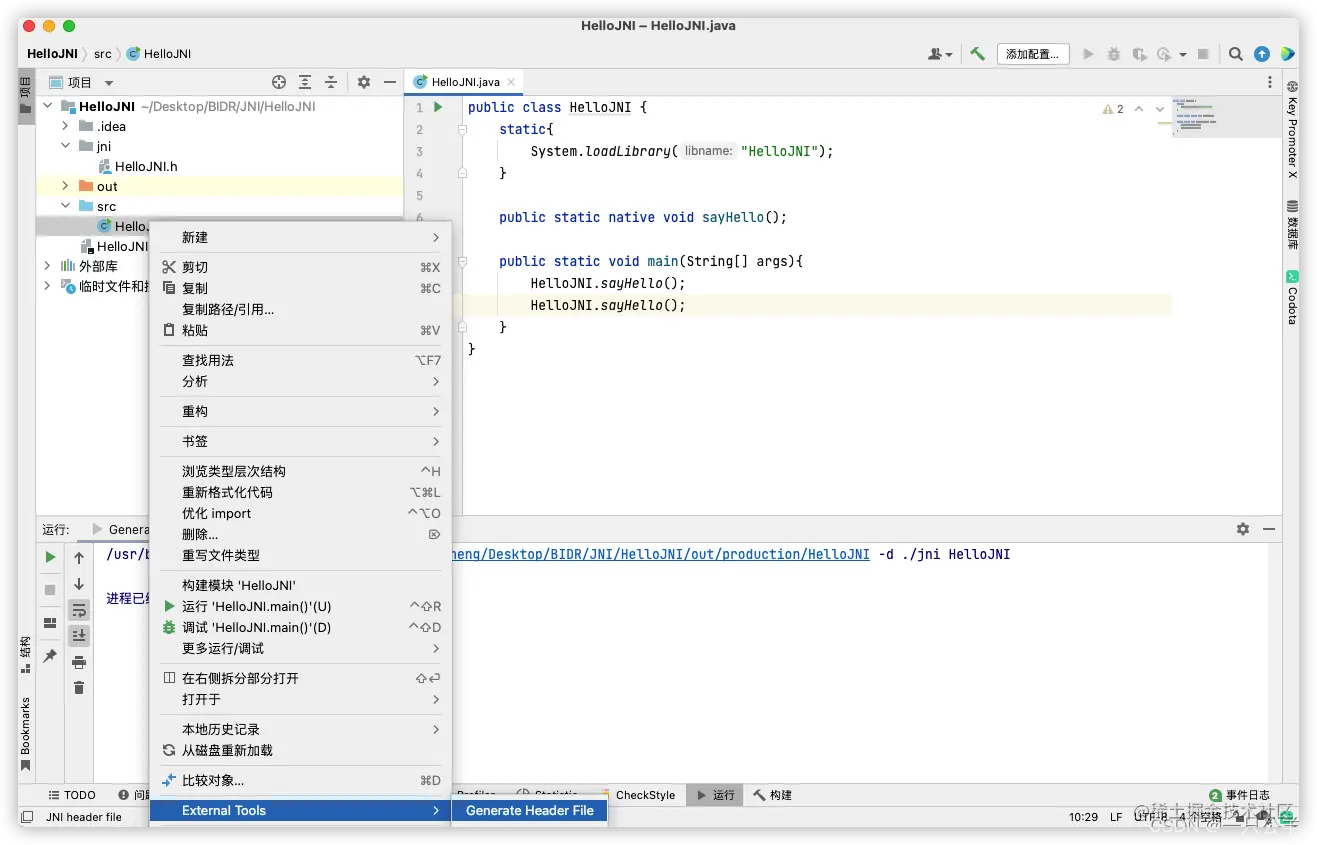The height and width of the screenshot is (845, 1317).
Task: Click the 10:29 caret position indicator
Action: [1083, 817]
